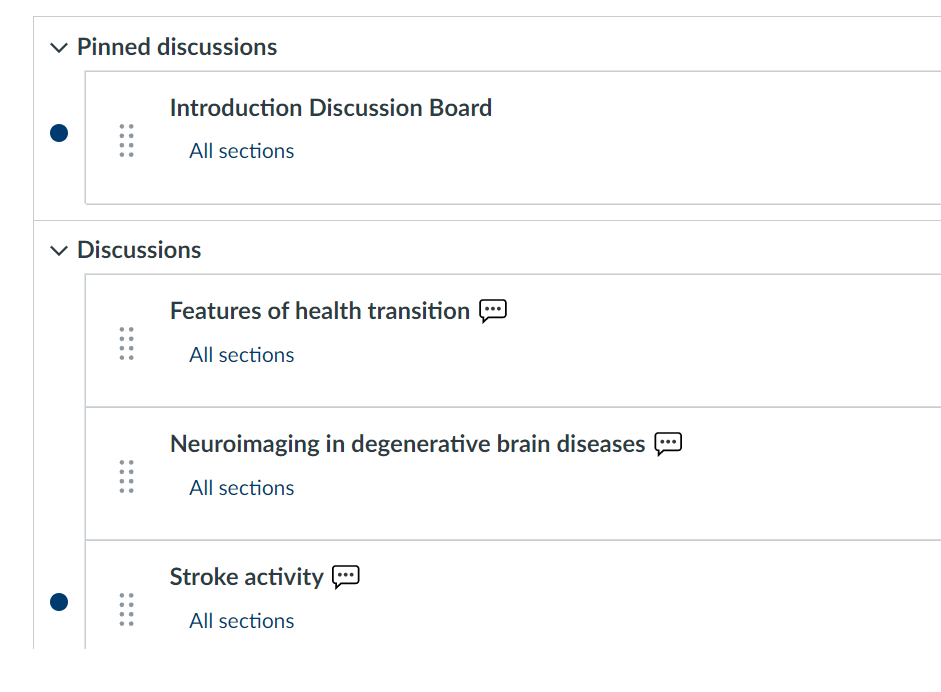Click All sections under Features of health transition
This screenshot has height=692, width=941.
[242, 355]
